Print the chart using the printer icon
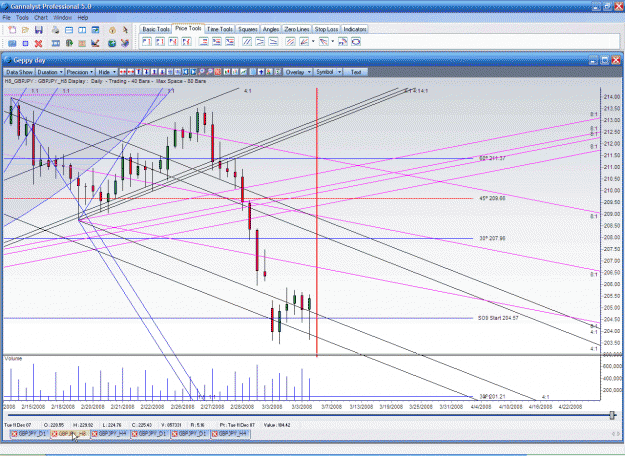 click(x=56, y=30)
